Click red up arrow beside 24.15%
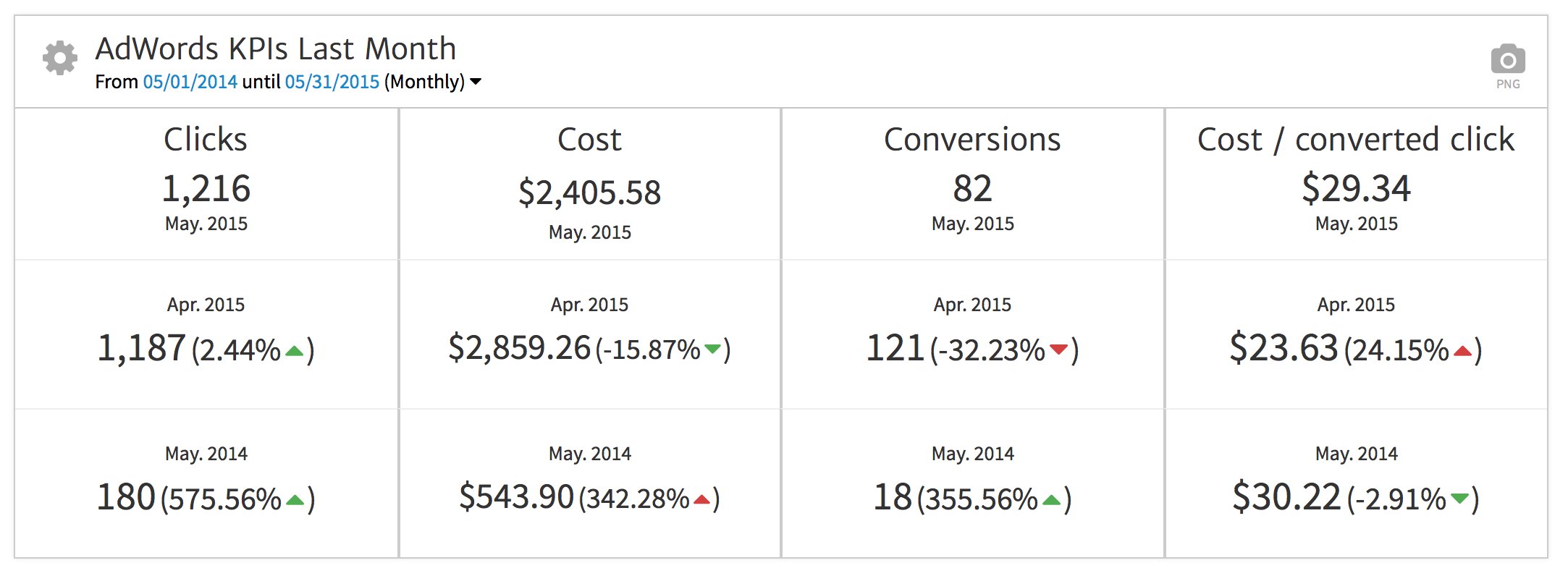This screenshot has width=1568, height=576. point(1463,352)
